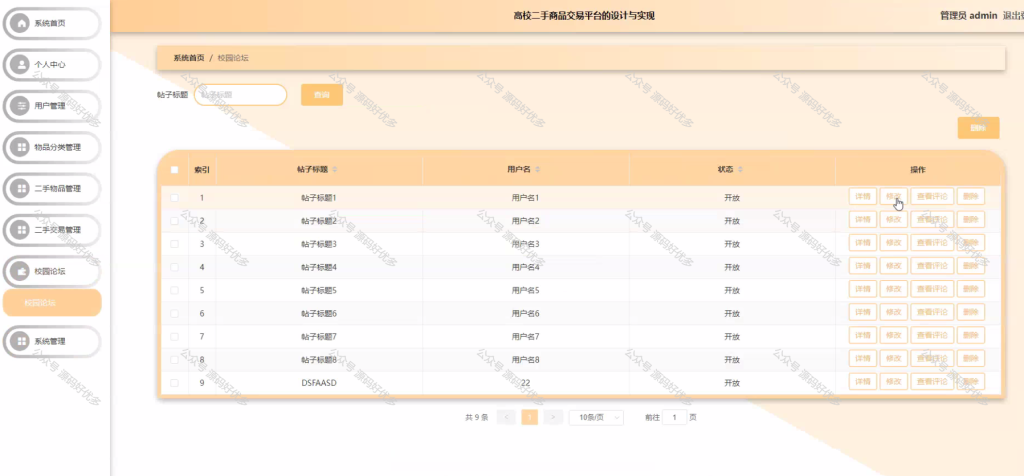The width and height of the screenshot is (1024, 476).
Task: Sort by 帖子标题 column arrows
Action: [x=335, y=170]
